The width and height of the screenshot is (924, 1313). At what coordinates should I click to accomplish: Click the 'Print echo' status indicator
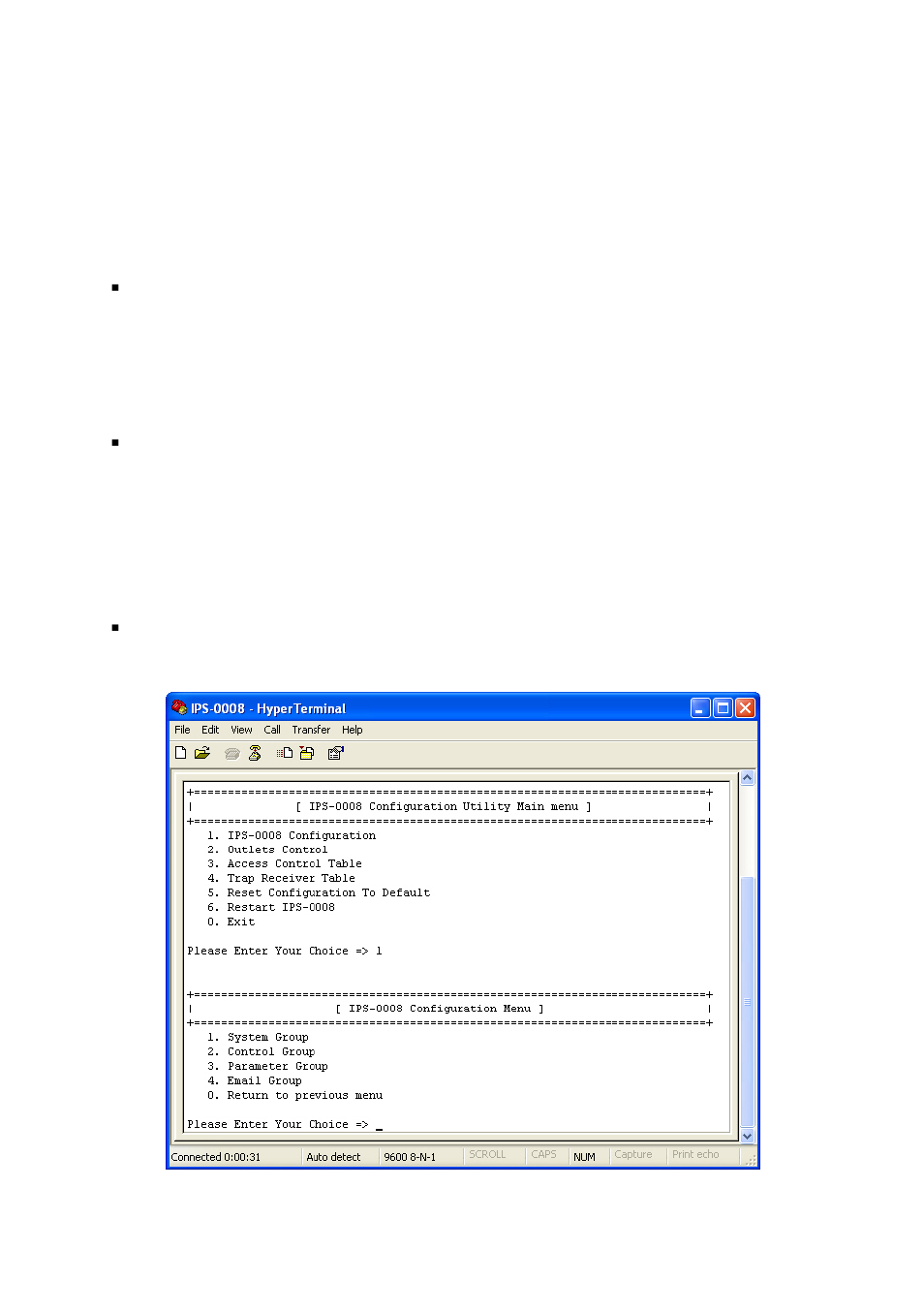click(695, 1155)
